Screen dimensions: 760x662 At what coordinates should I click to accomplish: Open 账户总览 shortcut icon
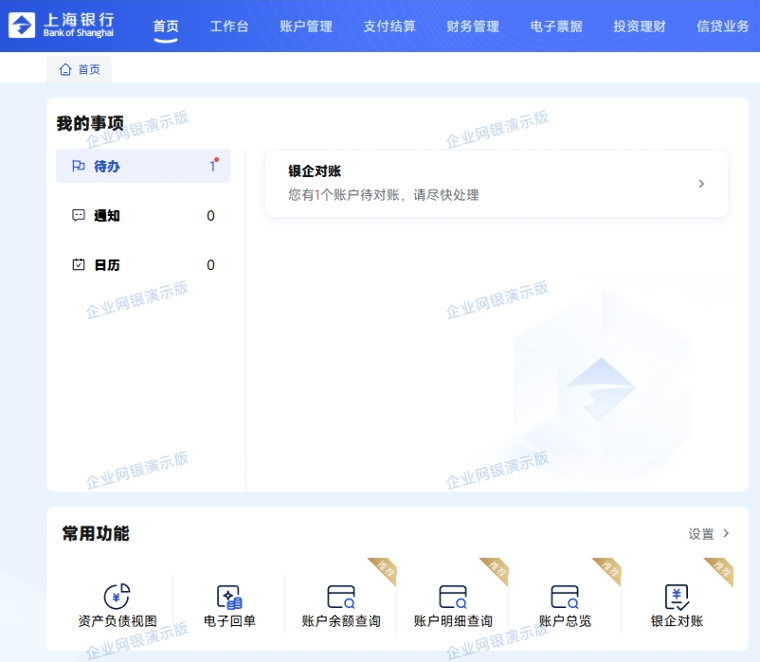565,597
